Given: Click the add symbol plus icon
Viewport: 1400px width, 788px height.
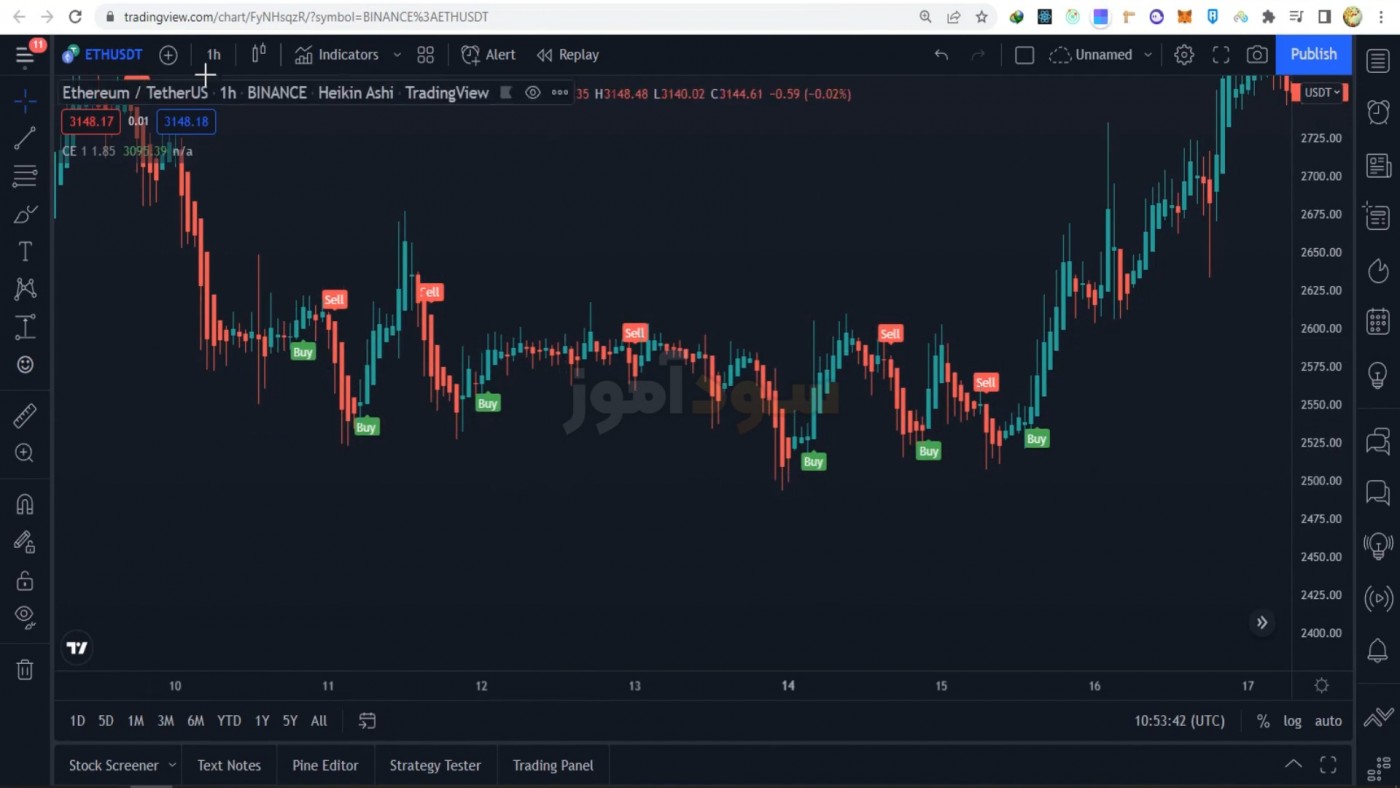Looking at the screenshot, I should coord(168,55).
